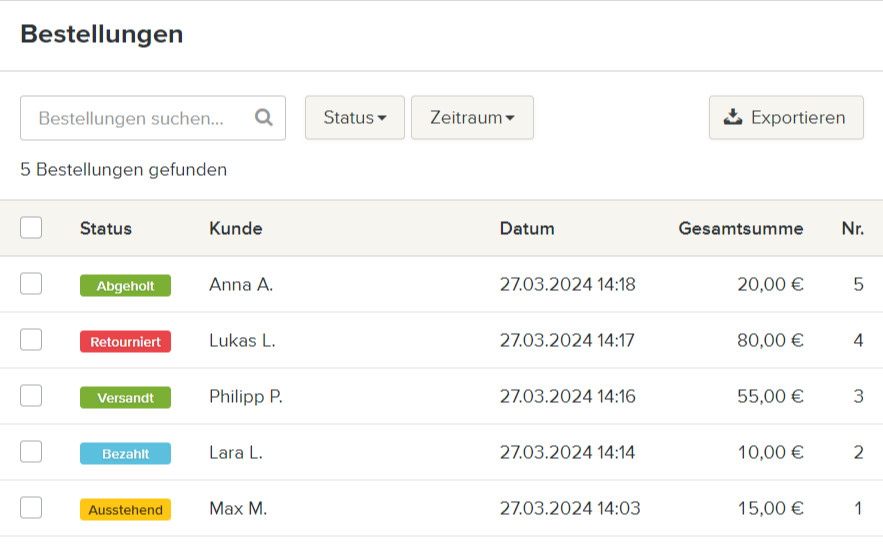Click the red Retourniert status badge

(x=125, y=342)
